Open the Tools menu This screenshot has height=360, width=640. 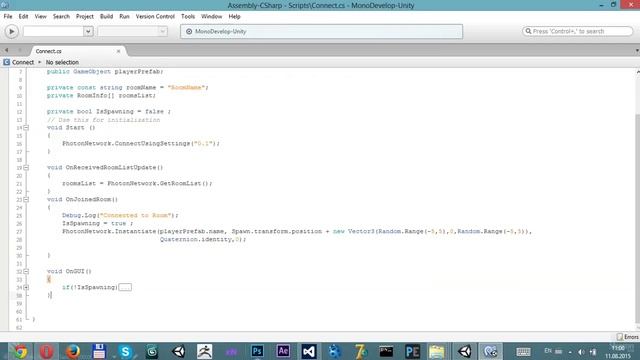tap(188, 16)
